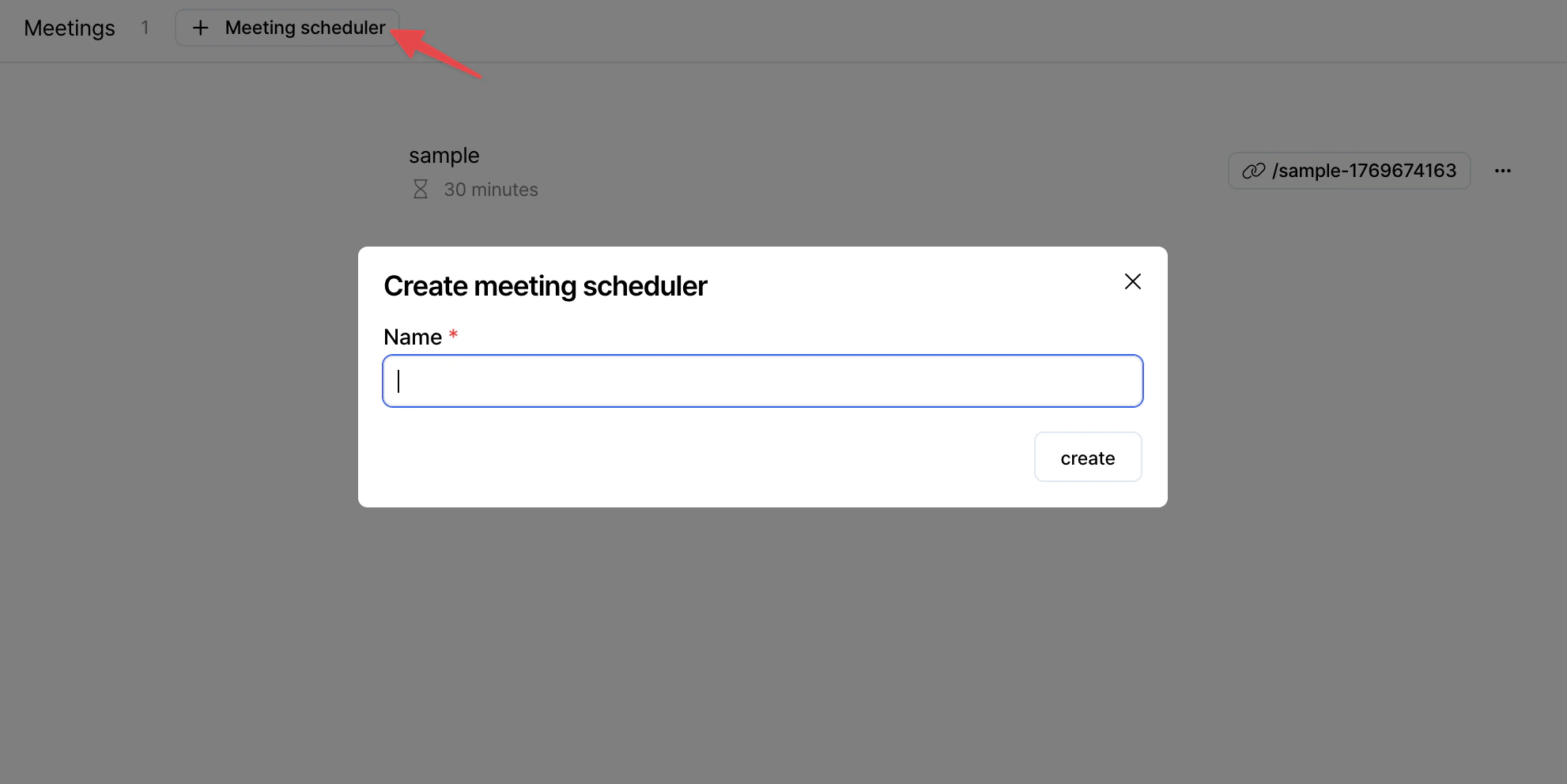The image size is (1567, 784).
Task: Click the chain link icon beside sample link
Action: coord(1255,170)
